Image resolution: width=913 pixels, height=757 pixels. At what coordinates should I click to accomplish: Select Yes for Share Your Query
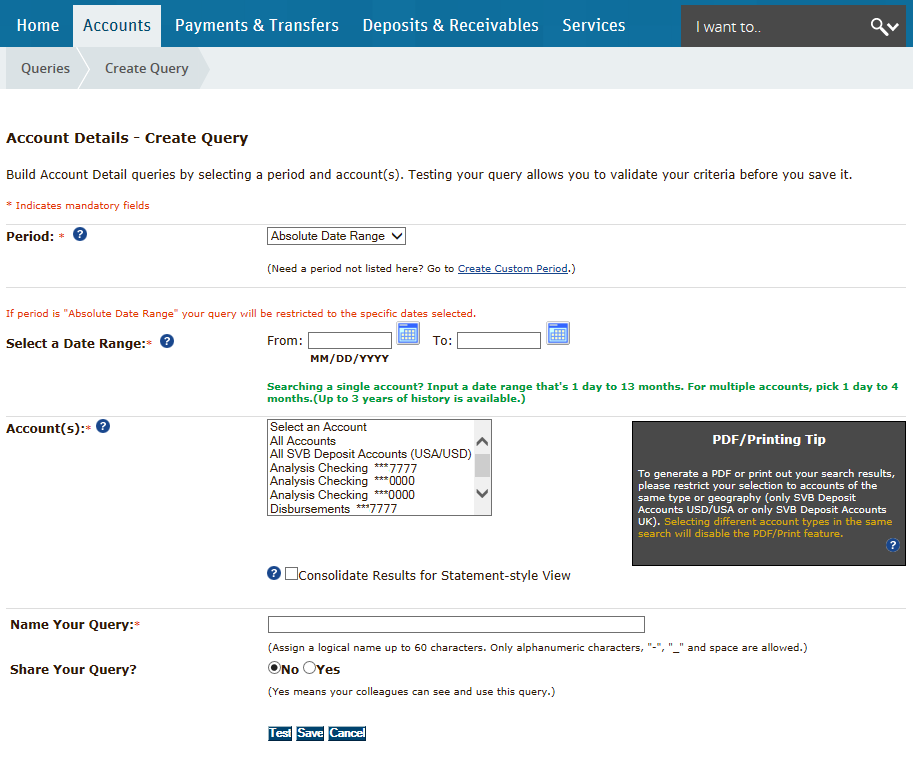tap(309, 668)
